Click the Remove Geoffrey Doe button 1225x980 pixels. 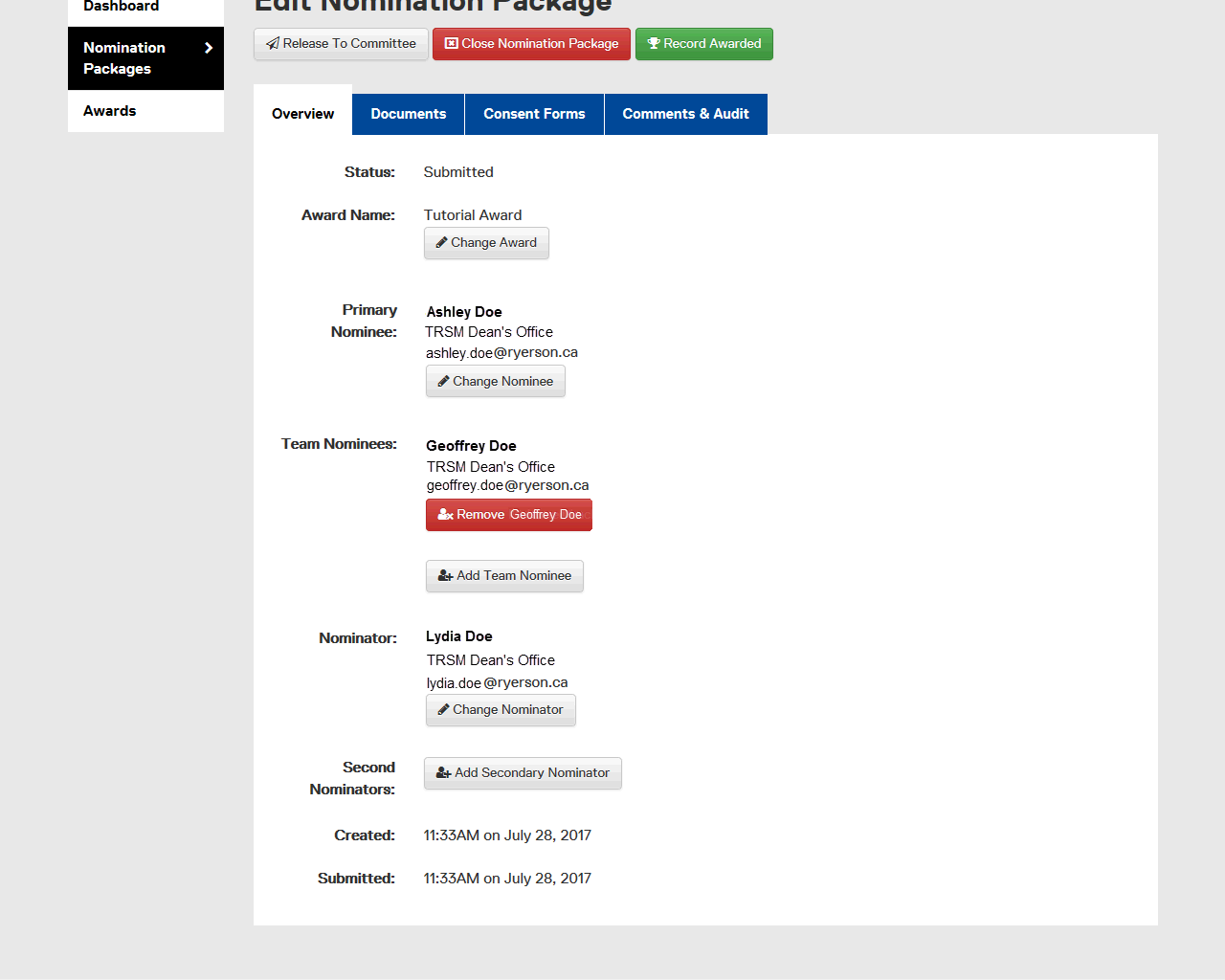click(x=509, y=515)
